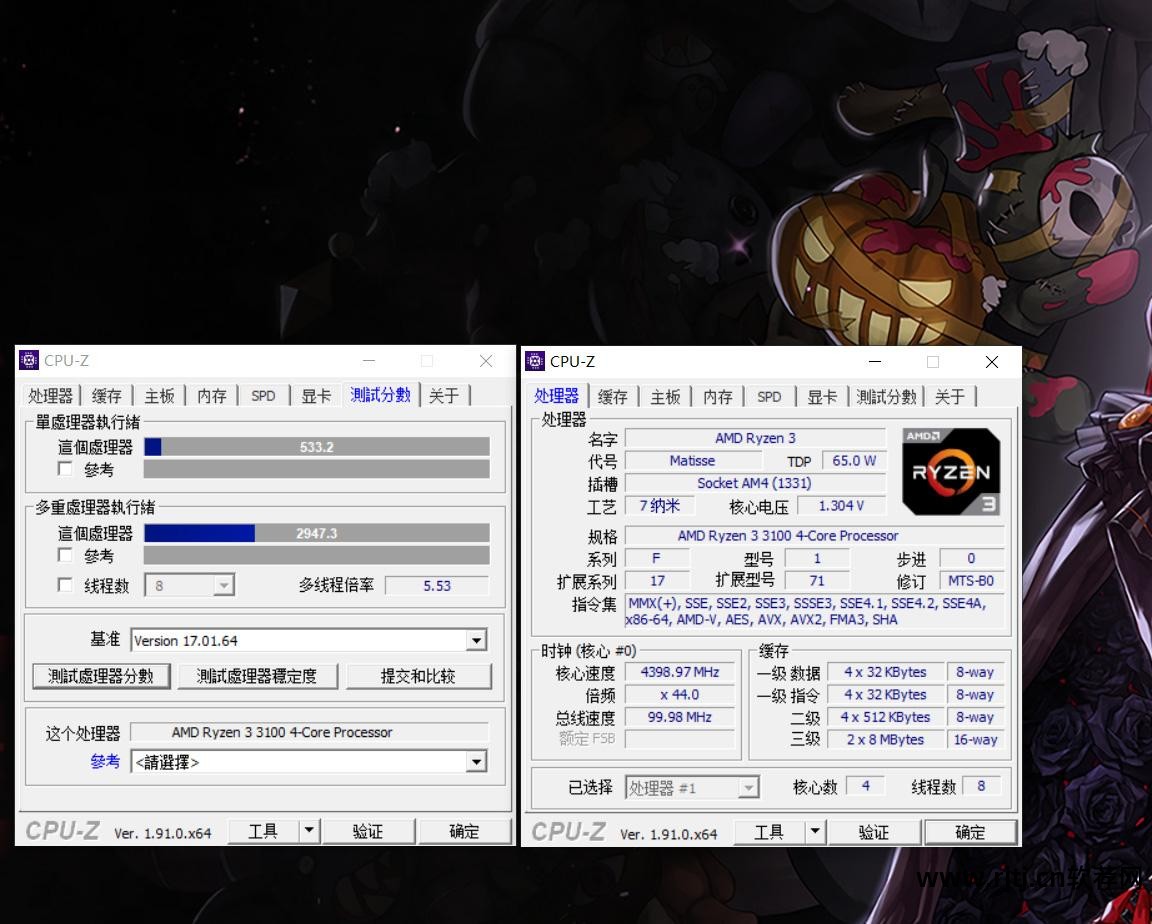Click the revision value MTS-B0

971,580
